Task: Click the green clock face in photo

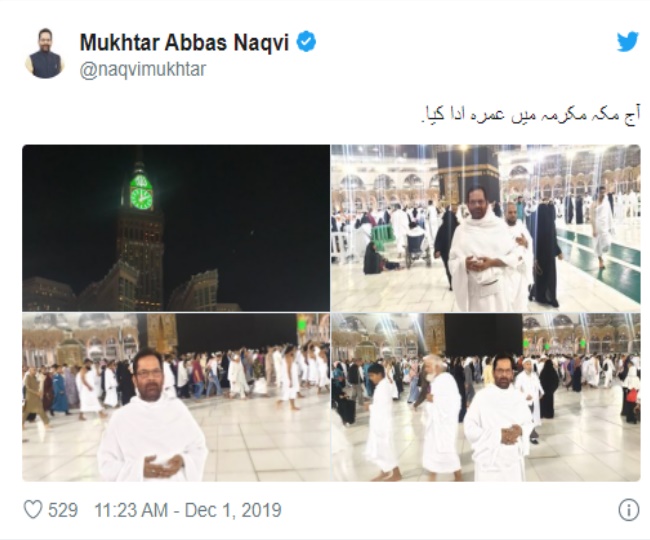Action: pos(141,198)
